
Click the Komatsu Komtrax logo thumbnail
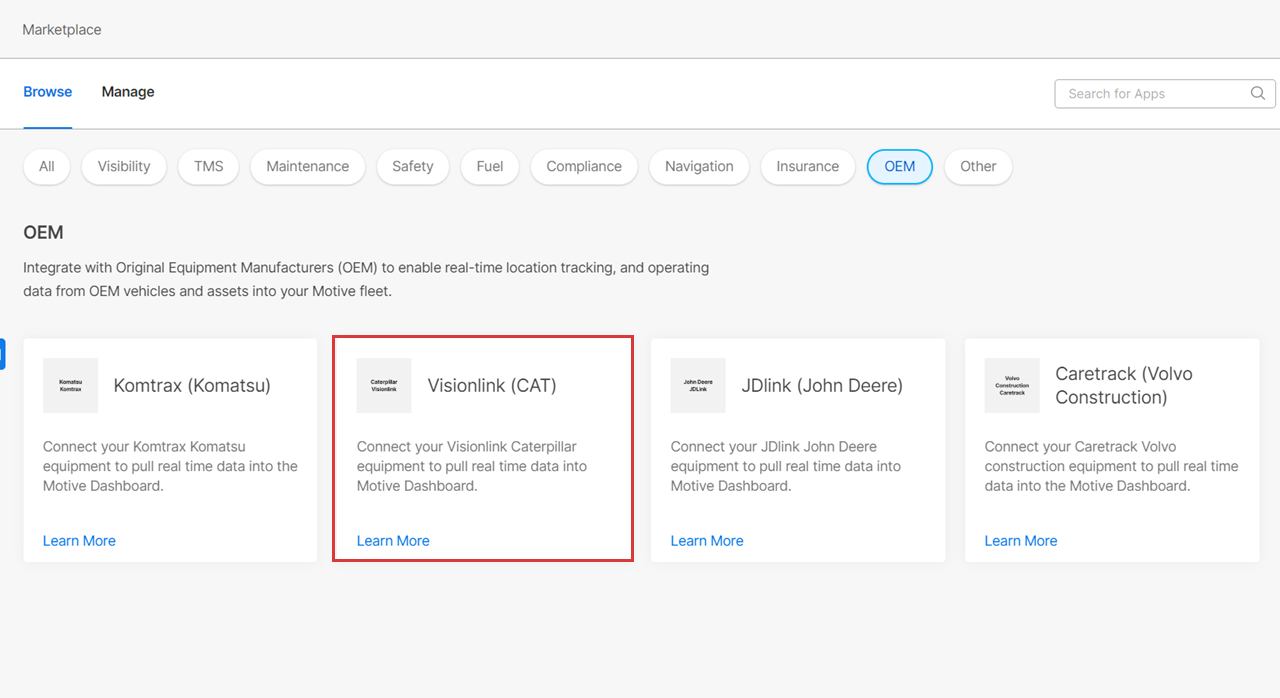click(70, 385)
